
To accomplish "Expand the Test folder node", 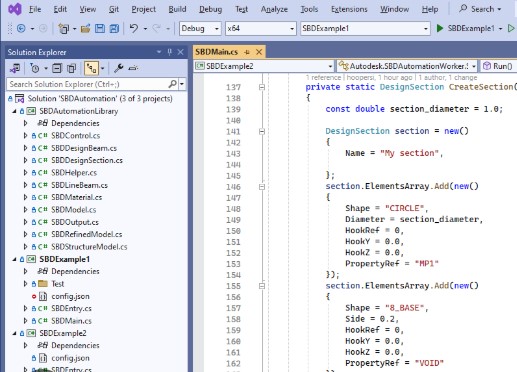I will coord(25,284).
